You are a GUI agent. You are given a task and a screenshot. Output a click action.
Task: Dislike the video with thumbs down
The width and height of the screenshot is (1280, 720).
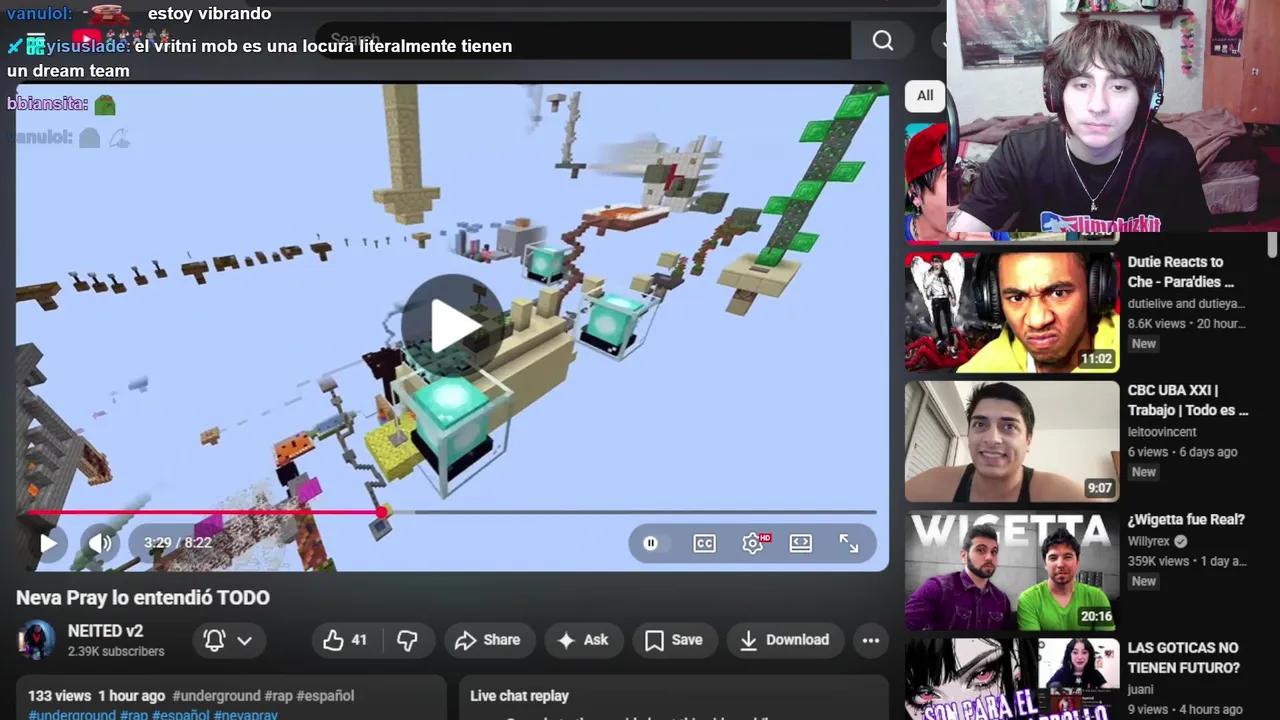point(408,640)
